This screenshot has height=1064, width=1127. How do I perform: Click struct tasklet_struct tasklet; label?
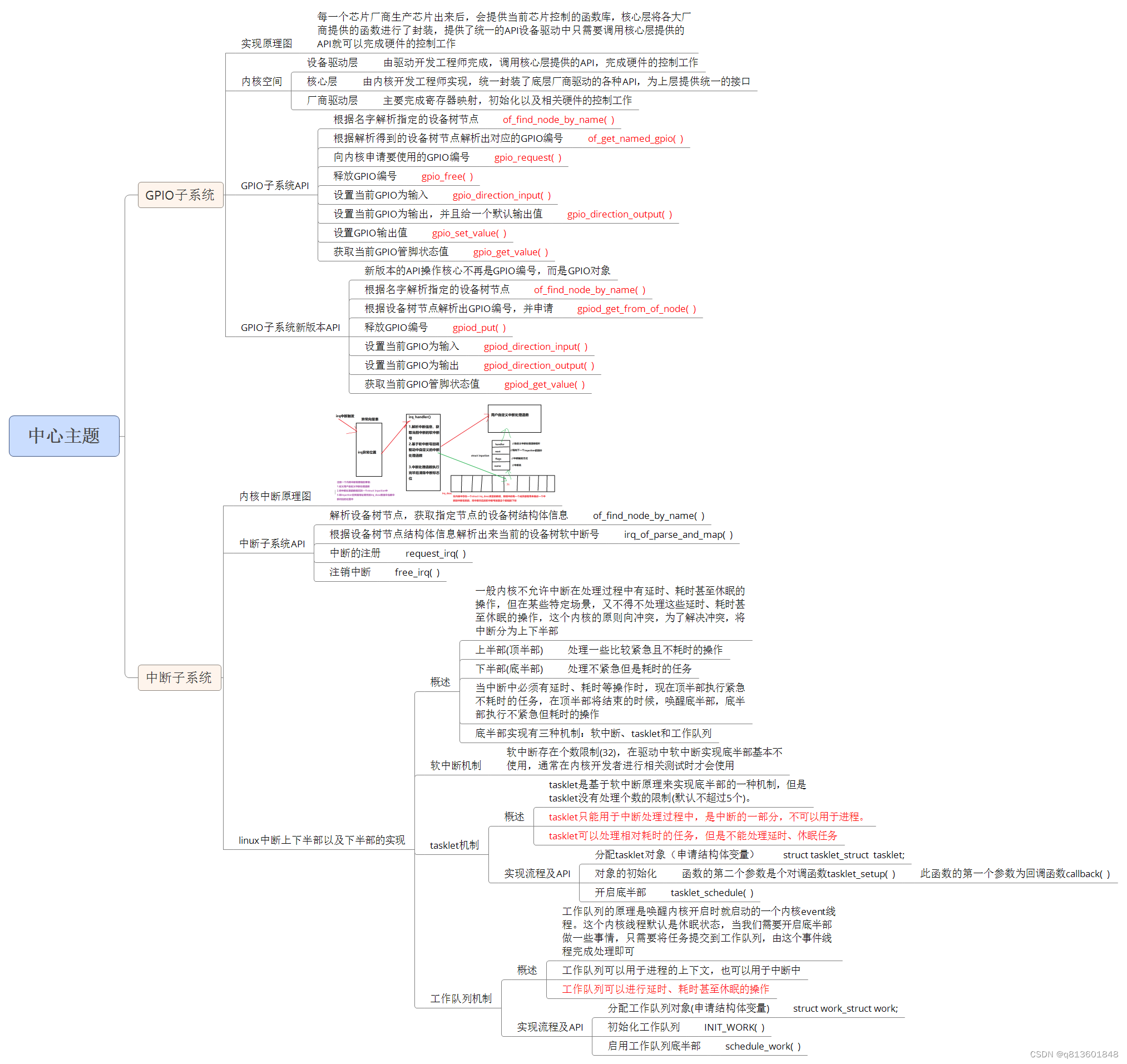coord(844,855)
